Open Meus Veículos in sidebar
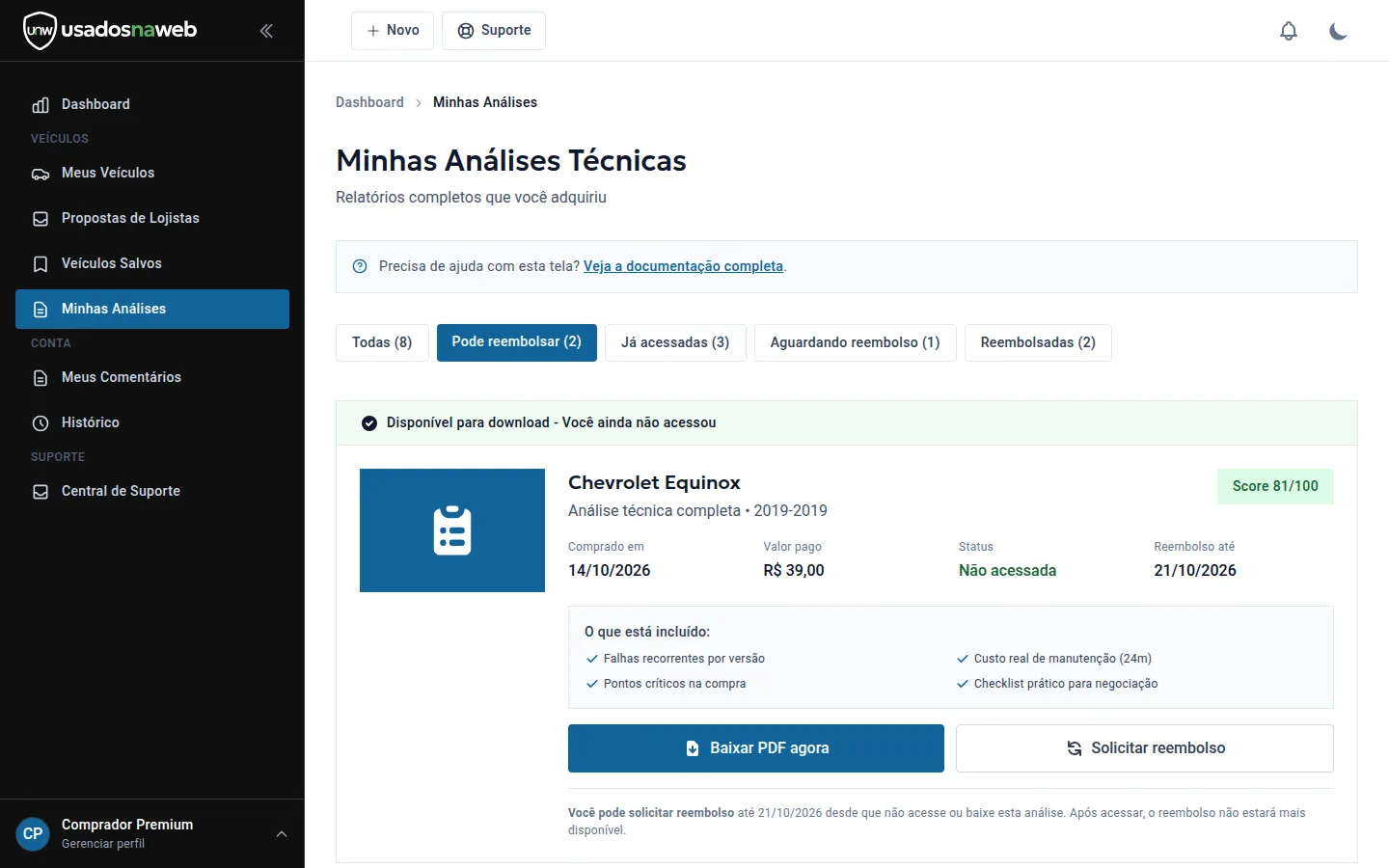This screenshot has height=868, width=1389. [x=152, y=173]
